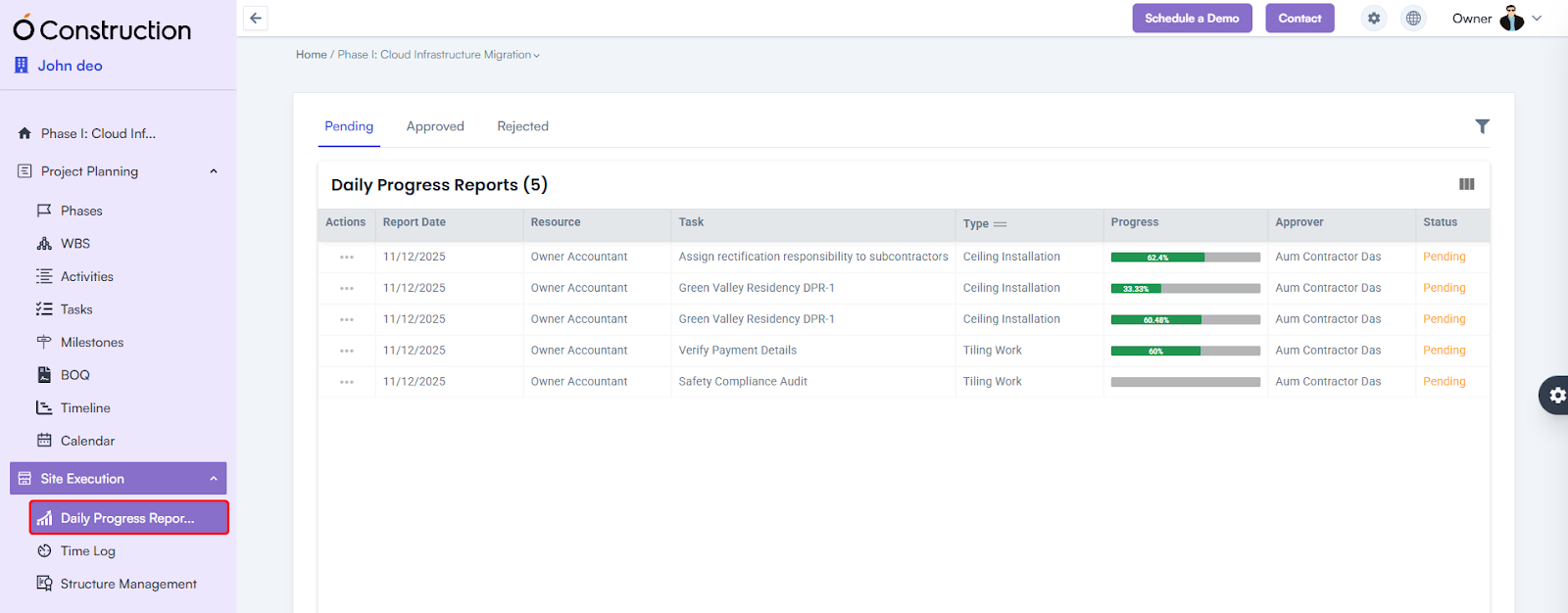Viewport: 1568px width, 613px height.
Task: Collapse the Project Planning section chevron
Action: pyautogui.click(x=214, y=171)
